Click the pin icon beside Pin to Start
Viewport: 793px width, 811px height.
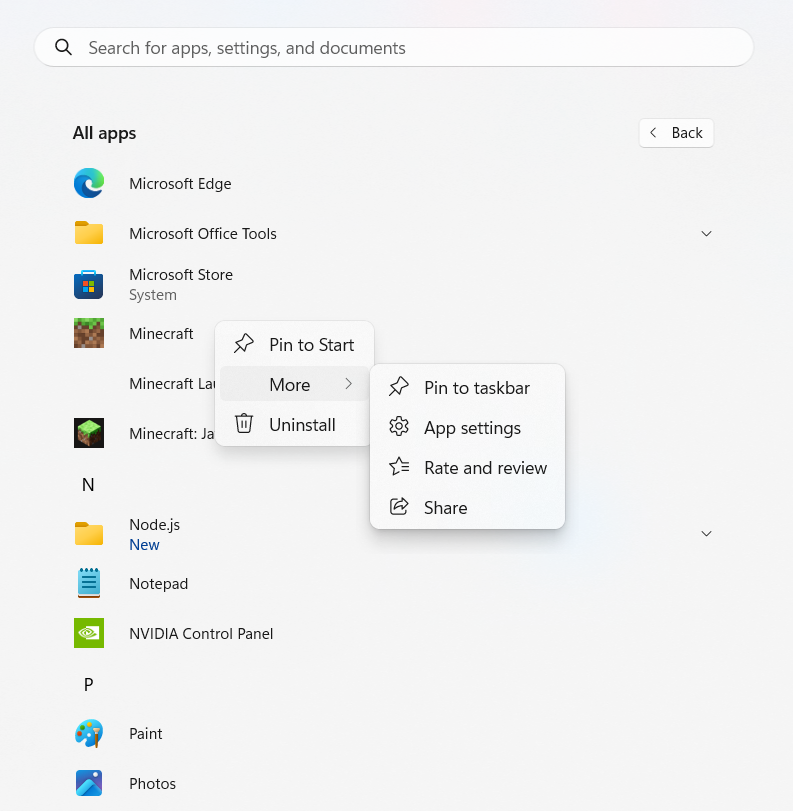(x=244, y=344)
